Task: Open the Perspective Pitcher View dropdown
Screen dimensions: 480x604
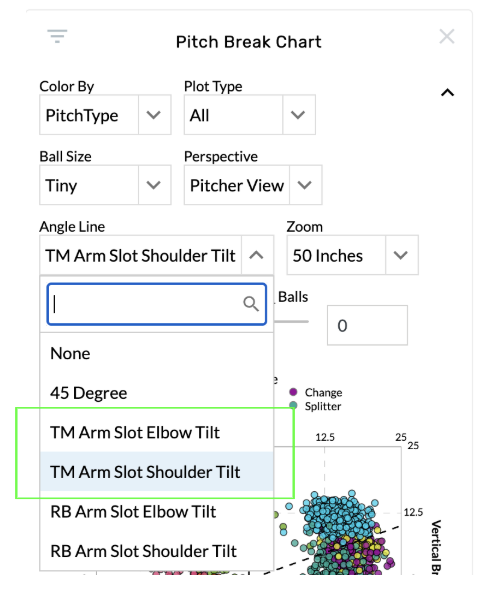Action: [253, 185]
